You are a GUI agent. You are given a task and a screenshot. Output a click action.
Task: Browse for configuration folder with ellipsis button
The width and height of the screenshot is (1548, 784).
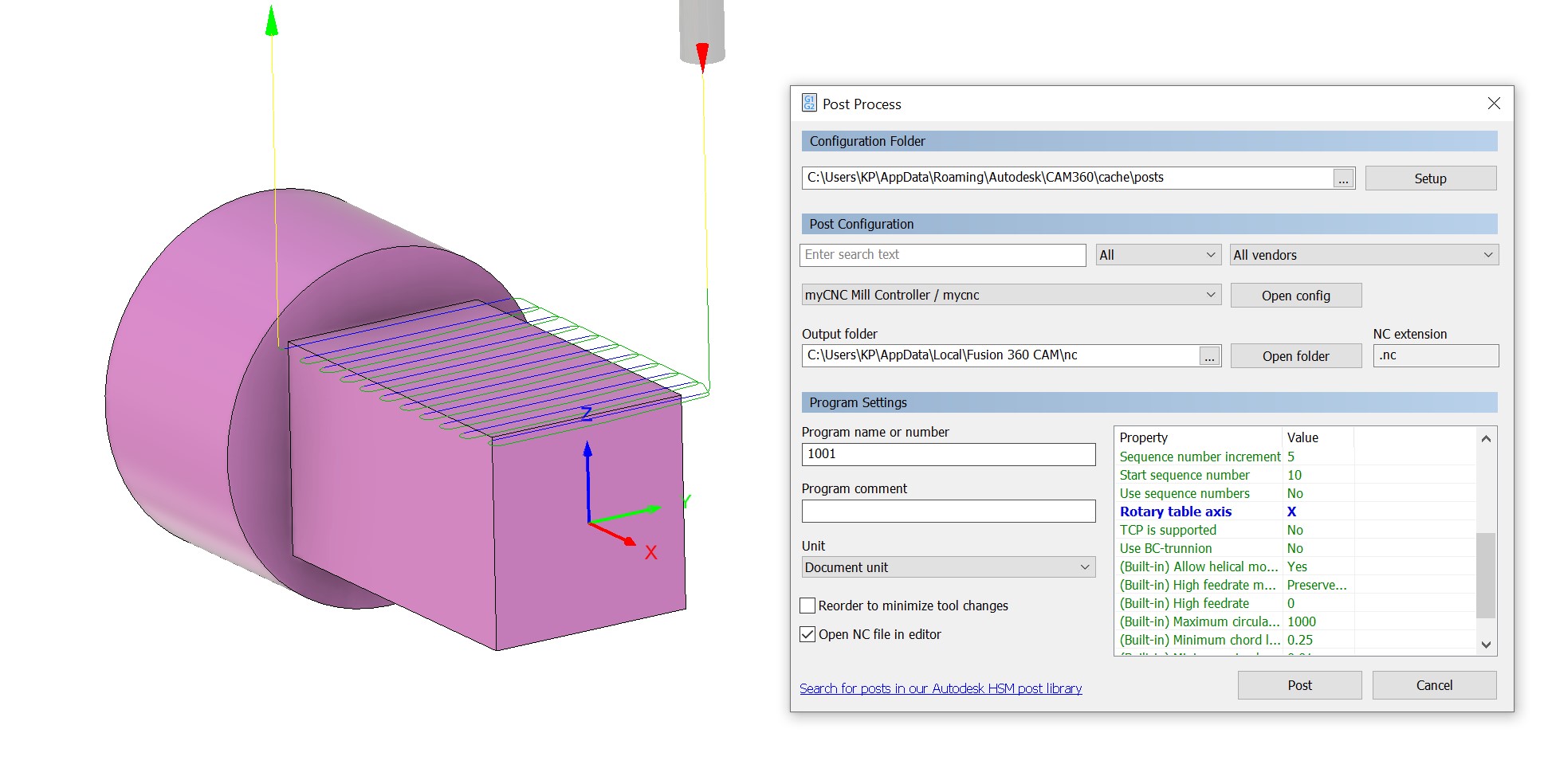click(x=1343, y=178)
